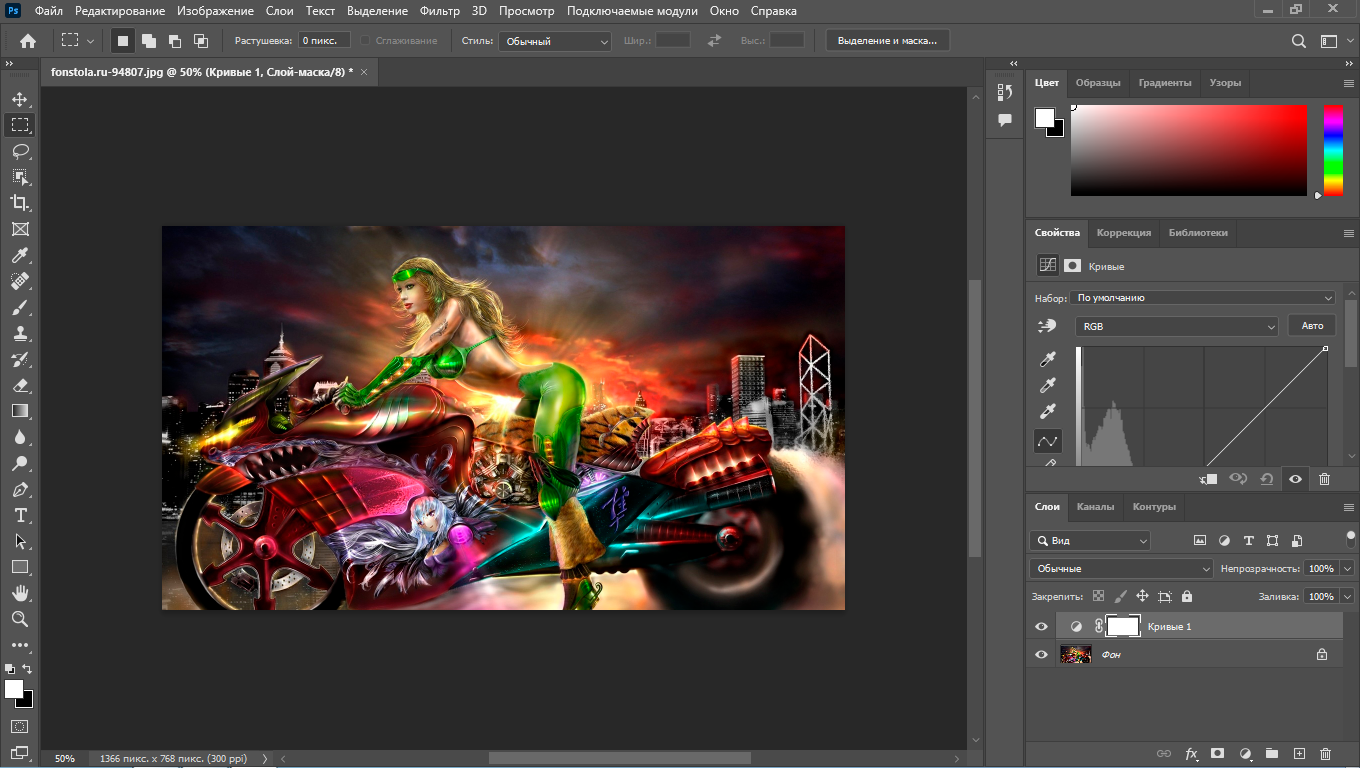
Task: Open the Фильтр menu
Action: (x=440, y=11)
